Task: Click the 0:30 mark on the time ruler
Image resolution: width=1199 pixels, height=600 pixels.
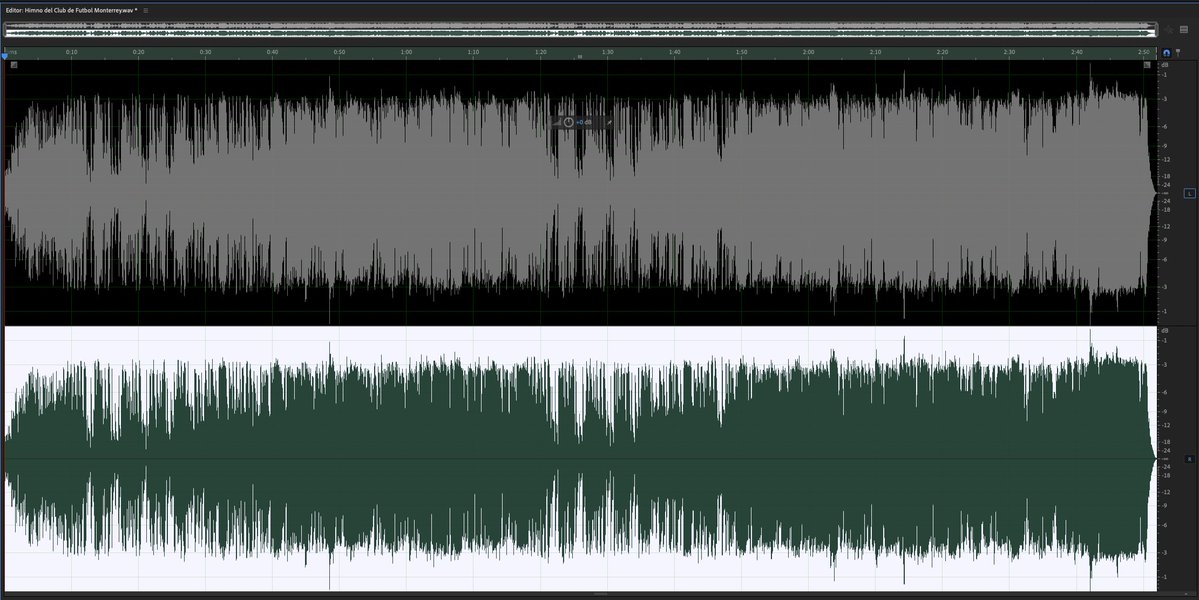Action: 206,52
